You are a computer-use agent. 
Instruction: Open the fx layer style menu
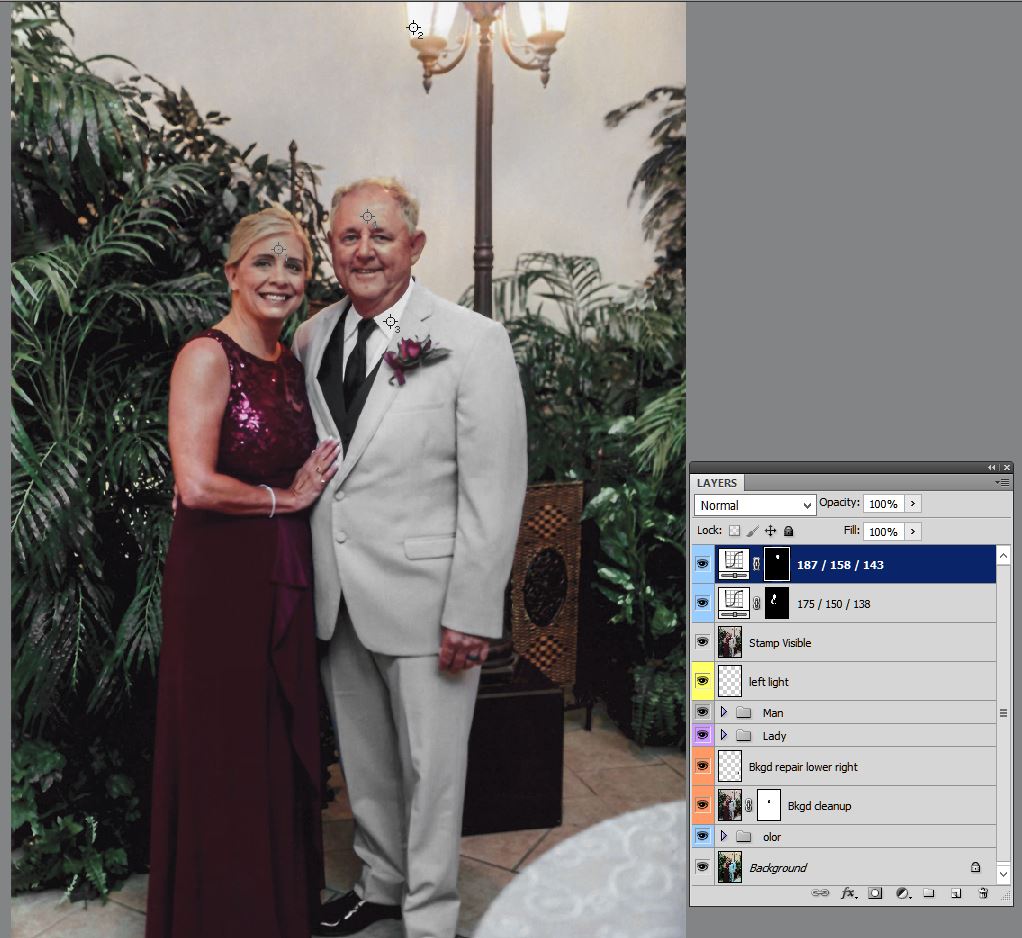tap(848, 893)
